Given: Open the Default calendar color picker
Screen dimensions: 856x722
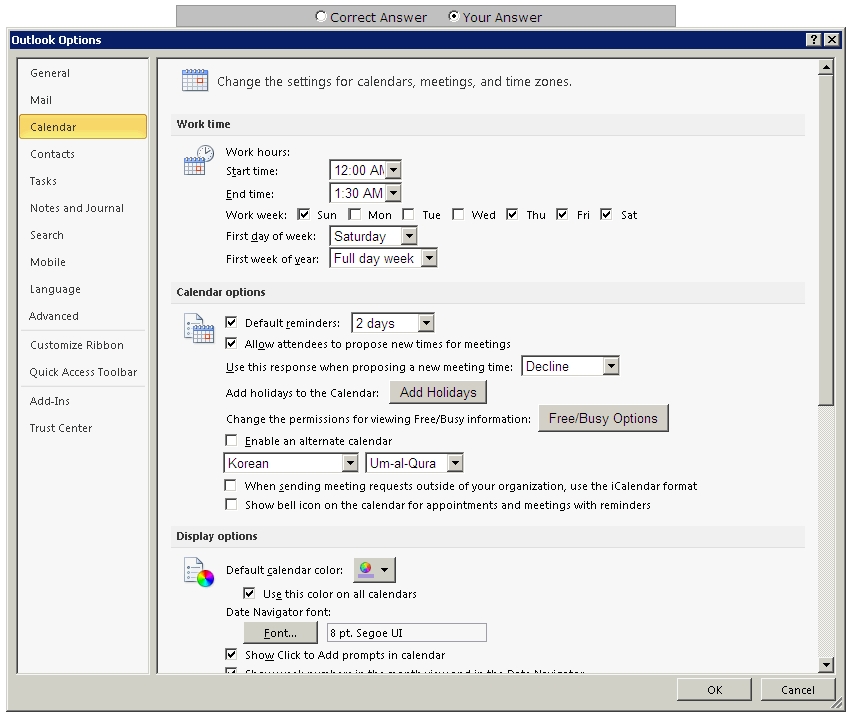Looking at the screenshot, I should pos(374,570).
